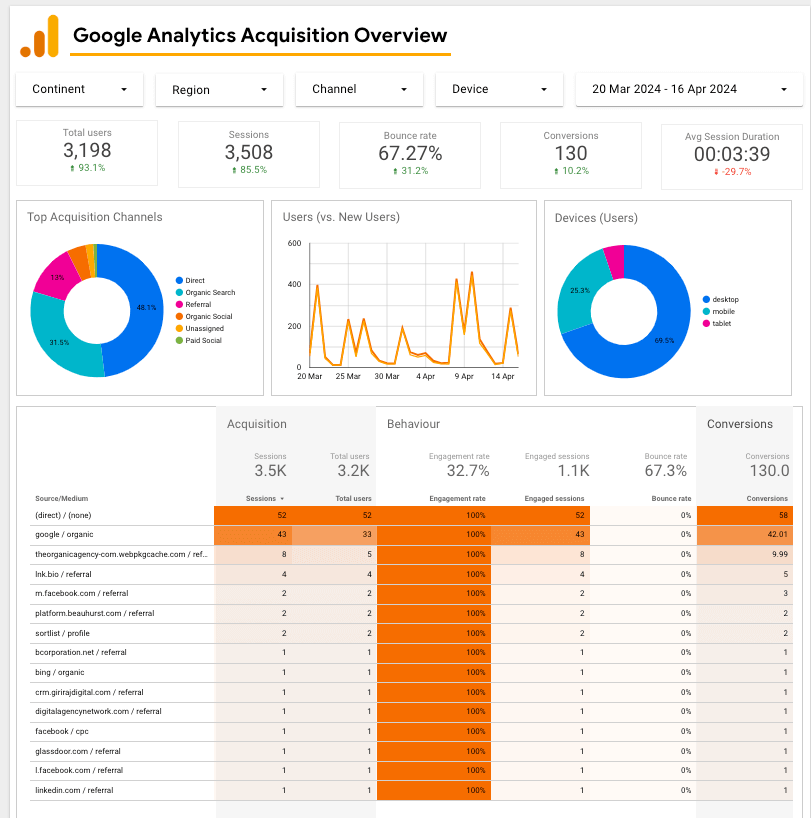Sort table by Source/Medium column header
The width and height of the screenshot is (811, 818).
[x=62, y=499]
